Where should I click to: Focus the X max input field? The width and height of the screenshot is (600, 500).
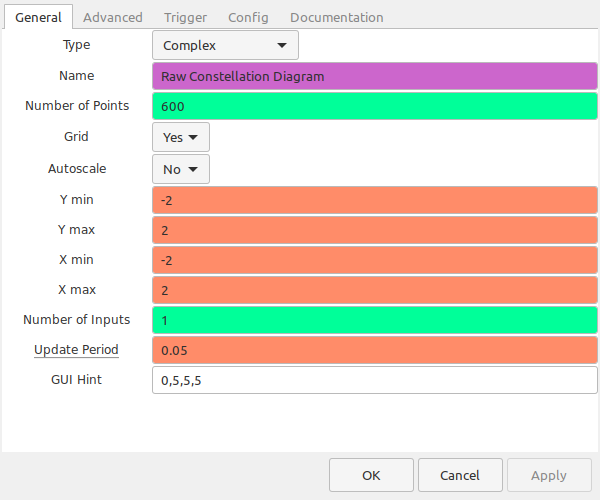coord(375,290)
